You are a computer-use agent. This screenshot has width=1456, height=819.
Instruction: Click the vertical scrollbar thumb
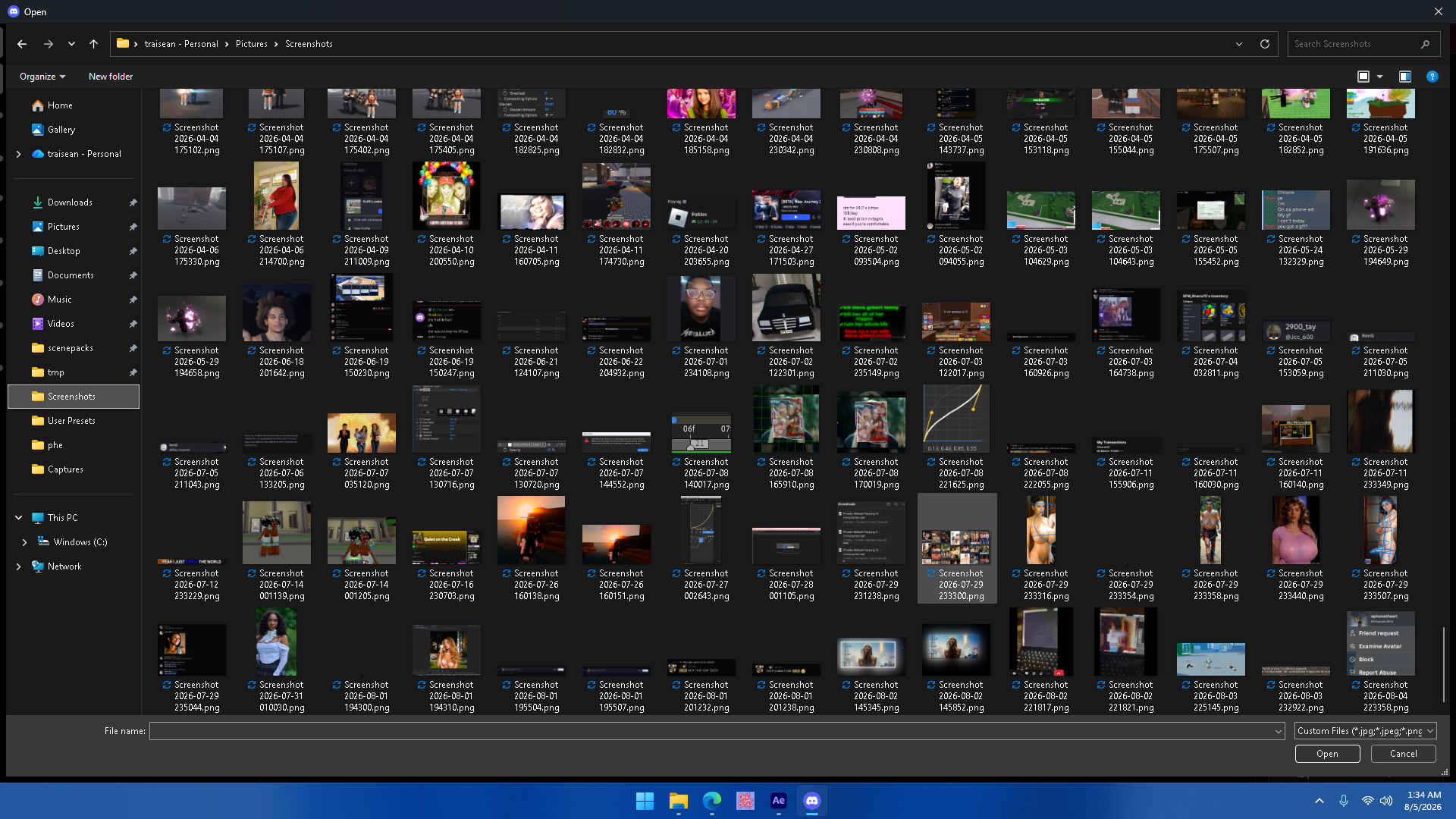(1444, 665)
